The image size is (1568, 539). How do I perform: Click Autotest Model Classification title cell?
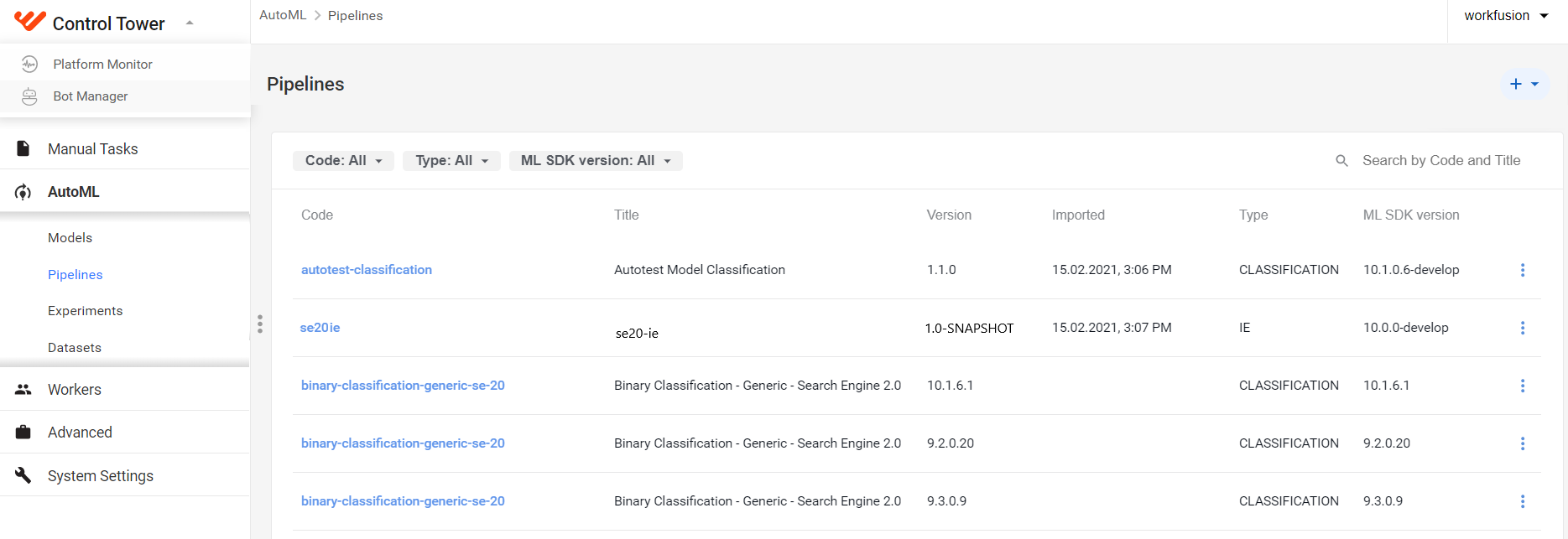click(x=700, y=270)
